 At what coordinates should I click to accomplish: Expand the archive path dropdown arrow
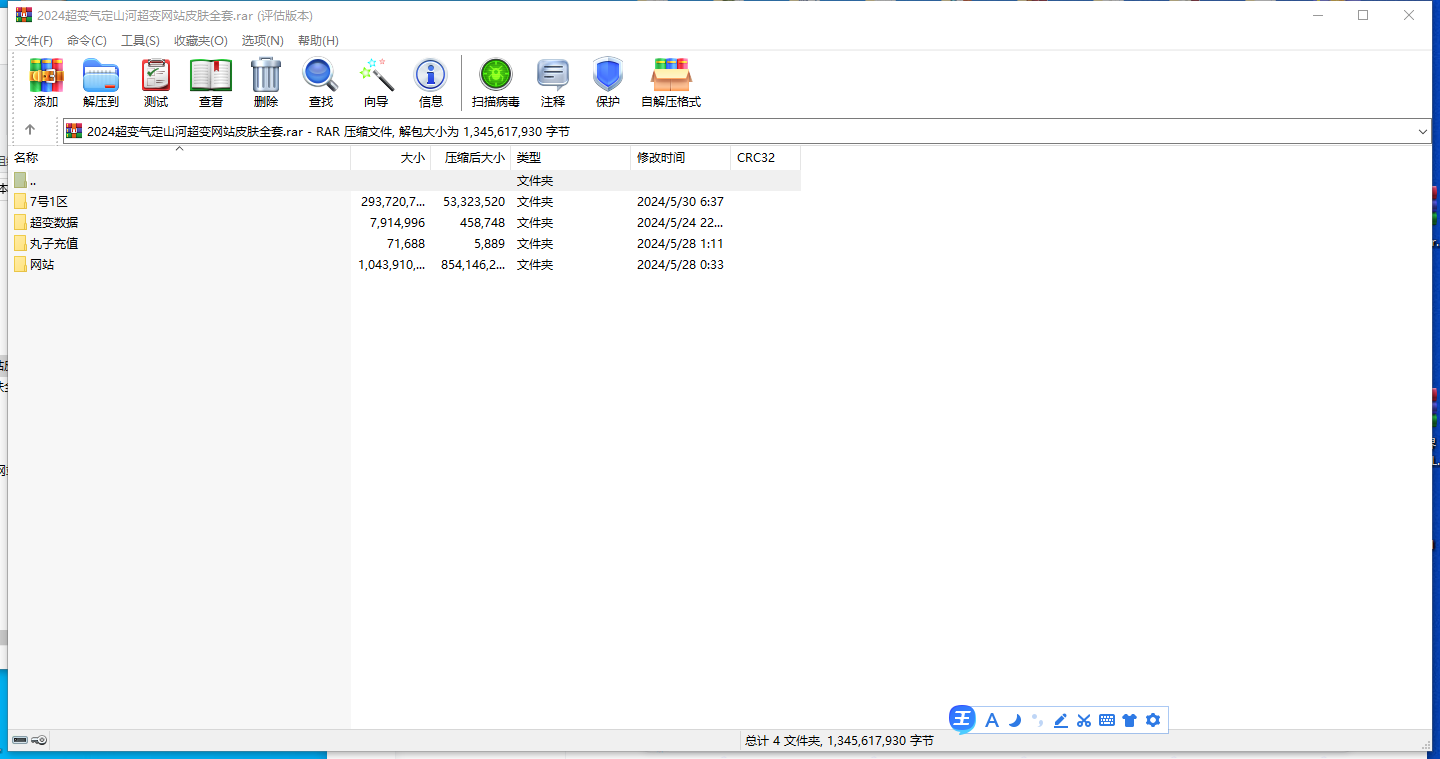point(1422,131)
